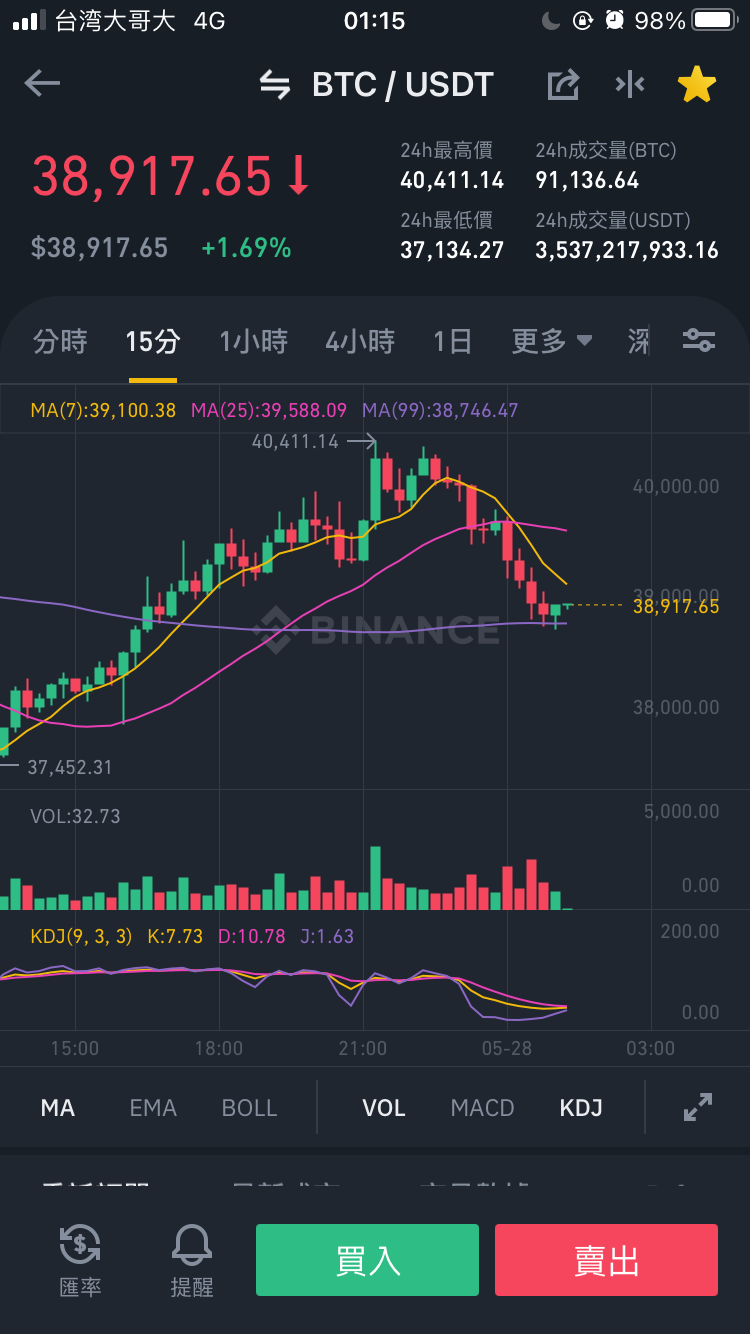Expand the 更多 interval dropdown
Image resolution: width=750 pixels, height=1334 pixels.
point(552,341)
